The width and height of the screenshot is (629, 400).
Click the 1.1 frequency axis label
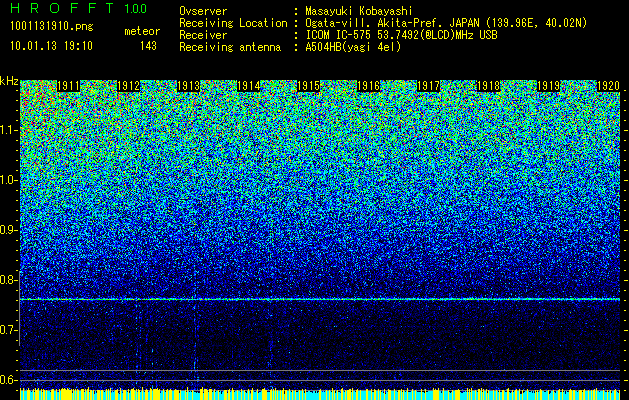tap(8, 130)
